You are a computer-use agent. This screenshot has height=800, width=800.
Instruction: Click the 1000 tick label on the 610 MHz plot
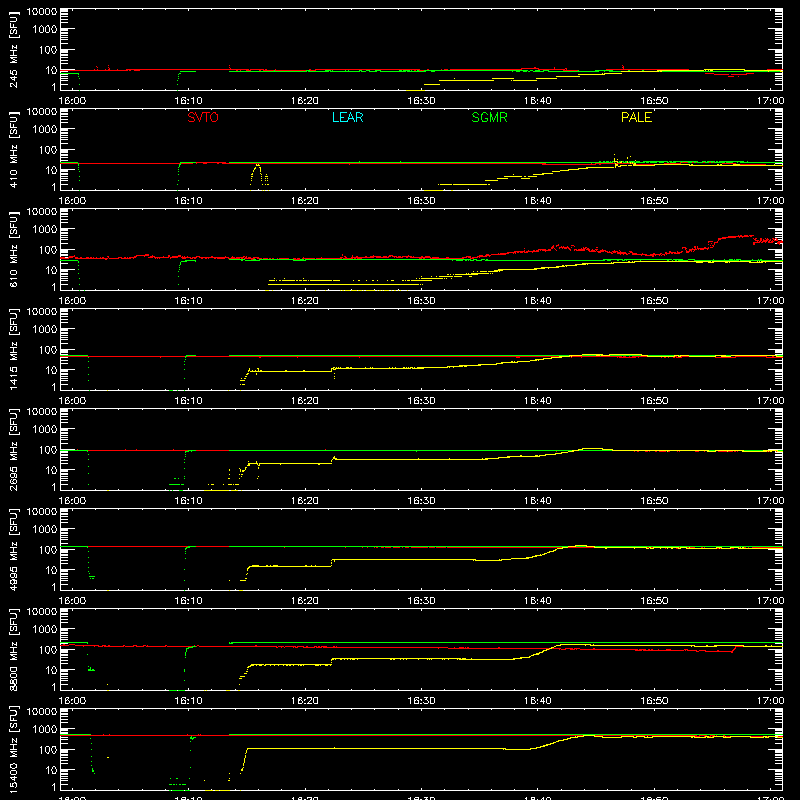tap(45, 230)
